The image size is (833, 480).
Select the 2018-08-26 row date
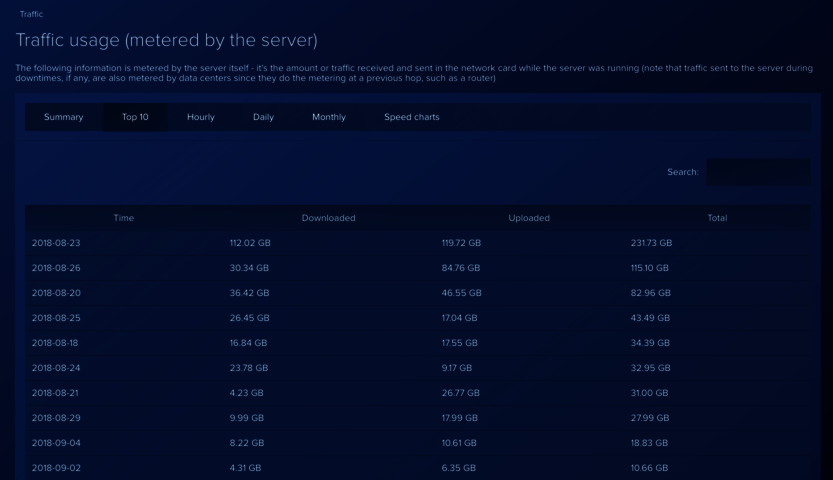[56, 268]
